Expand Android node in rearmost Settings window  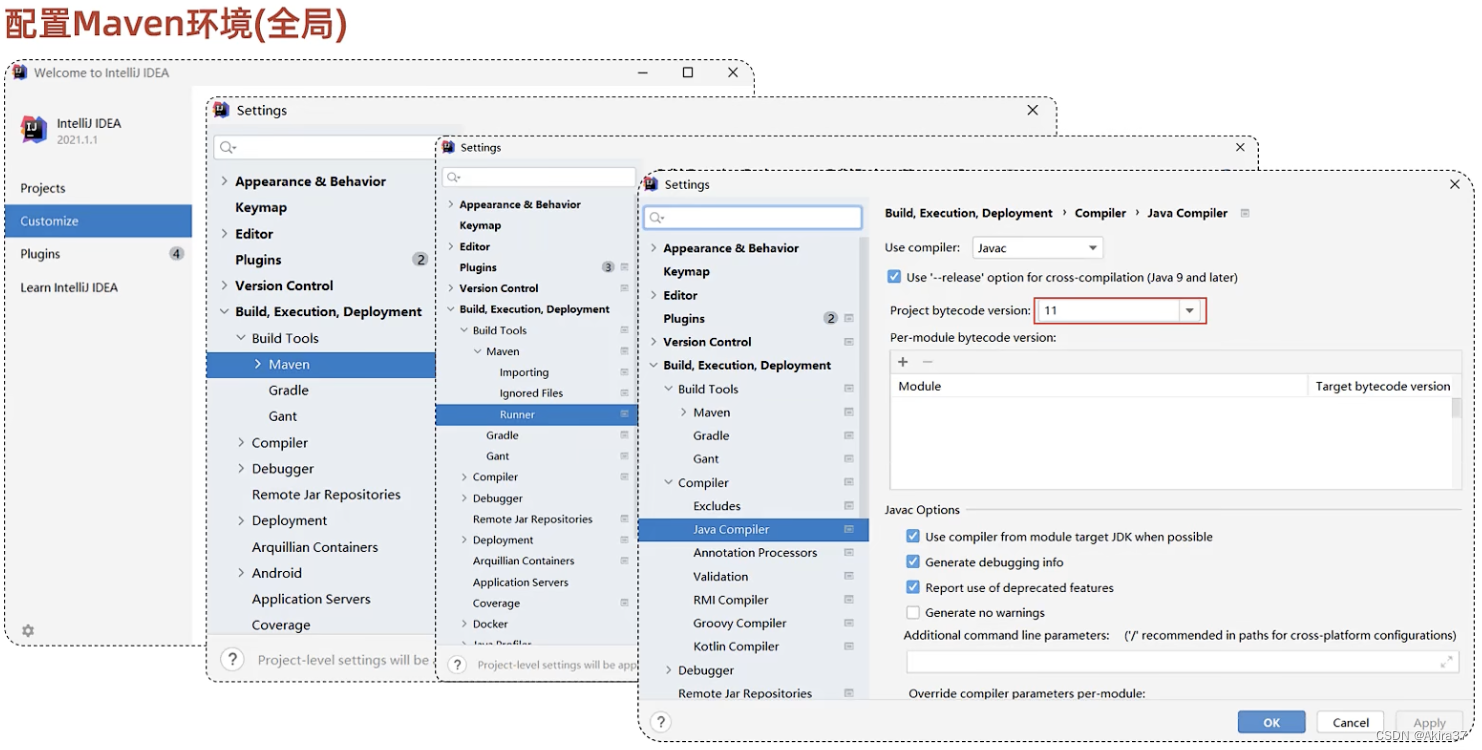click(x=241, y=573)
